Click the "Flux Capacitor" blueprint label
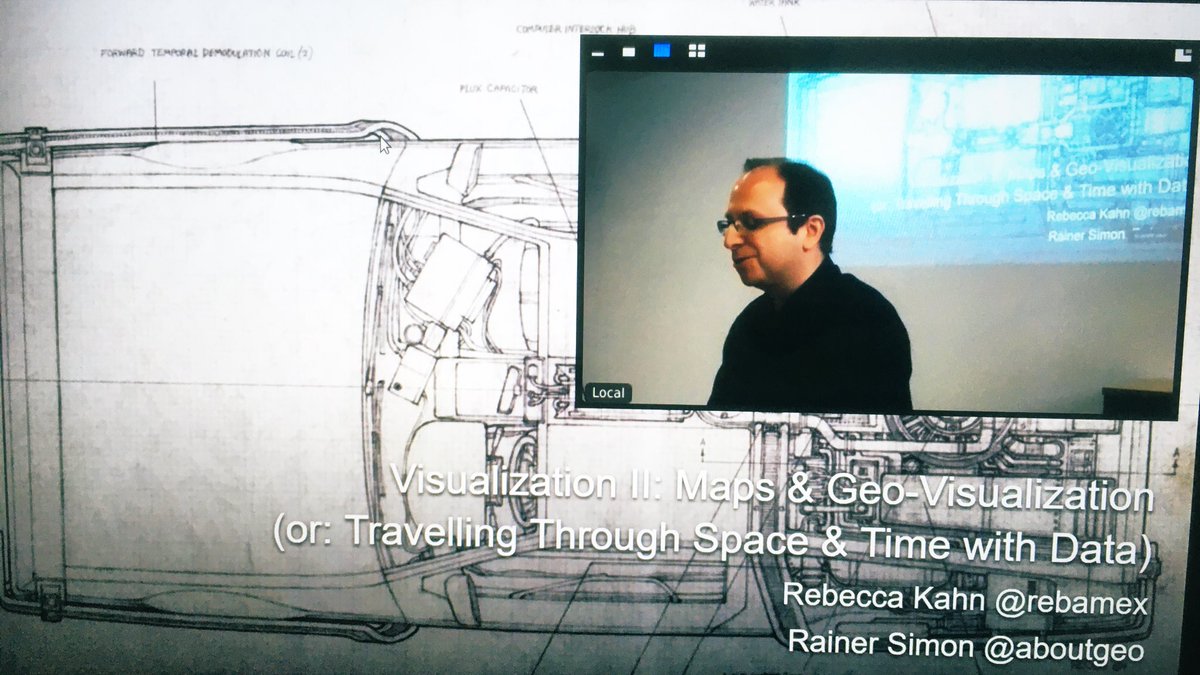 coord(500,88)
